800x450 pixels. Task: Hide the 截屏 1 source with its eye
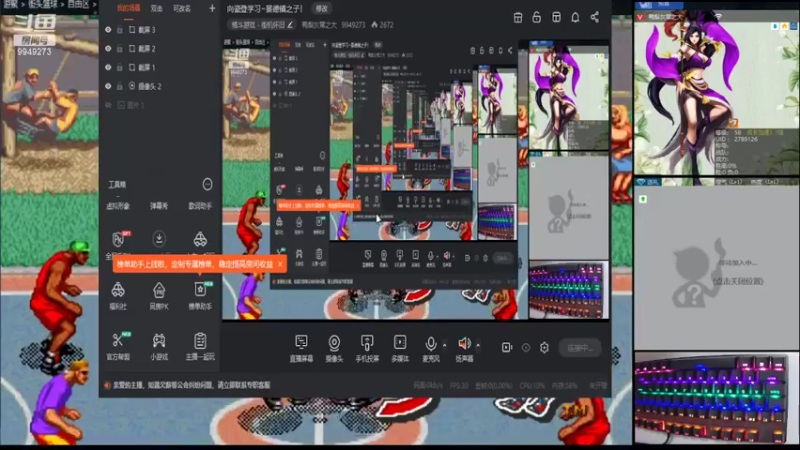tap(108, 67)
